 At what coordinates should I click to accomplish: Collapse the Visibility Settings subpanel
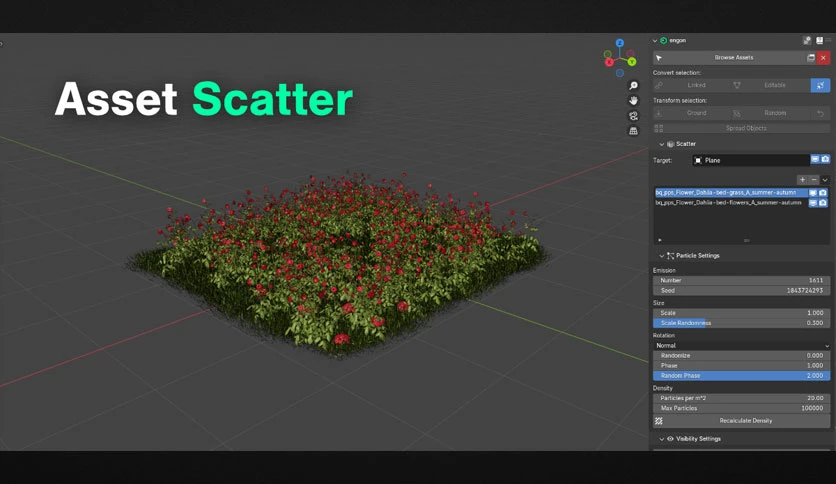coord(662,439)
